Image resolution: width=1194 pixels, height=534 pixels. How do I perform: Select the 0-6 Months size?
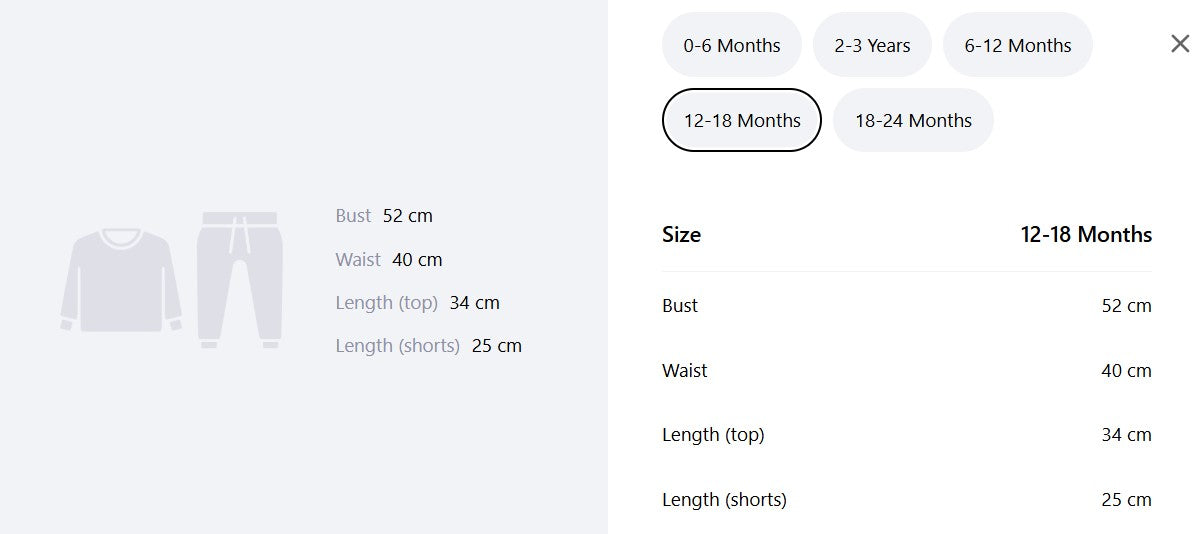(732, 45)
